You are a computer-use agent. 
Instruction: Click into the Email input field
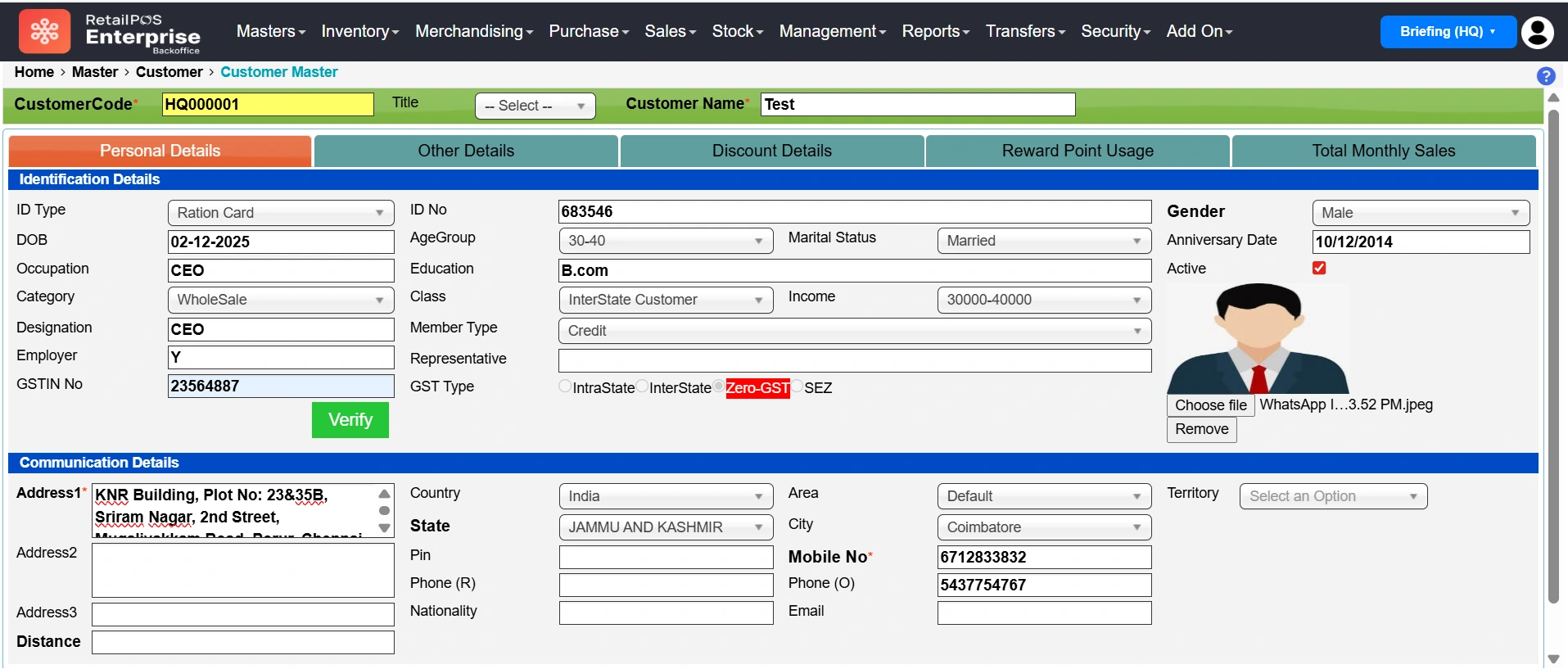coord(1043,612)
